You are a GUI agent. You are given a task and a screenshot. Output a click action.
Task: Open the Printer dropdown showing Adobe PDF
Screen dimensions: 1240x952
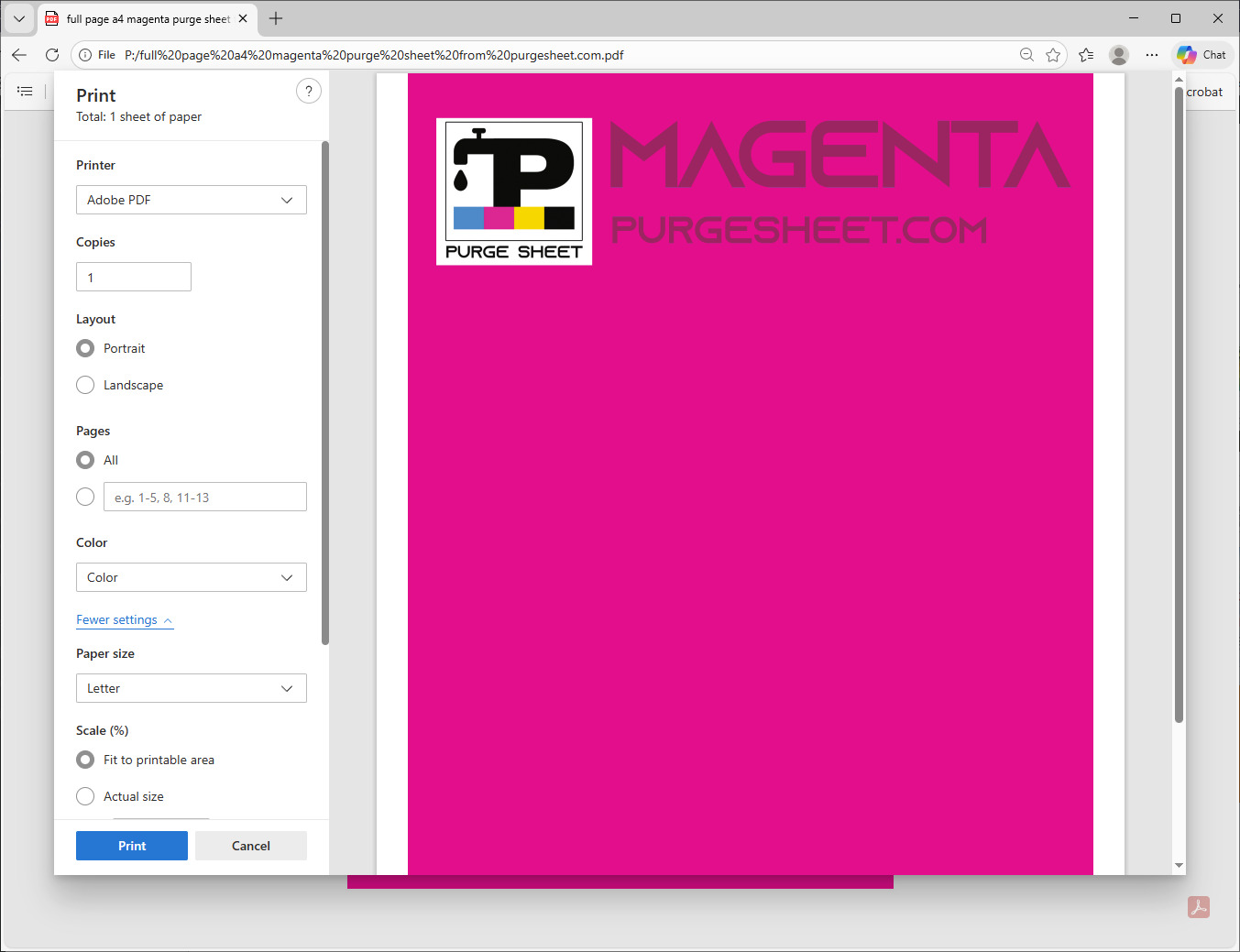pos(192,200)
